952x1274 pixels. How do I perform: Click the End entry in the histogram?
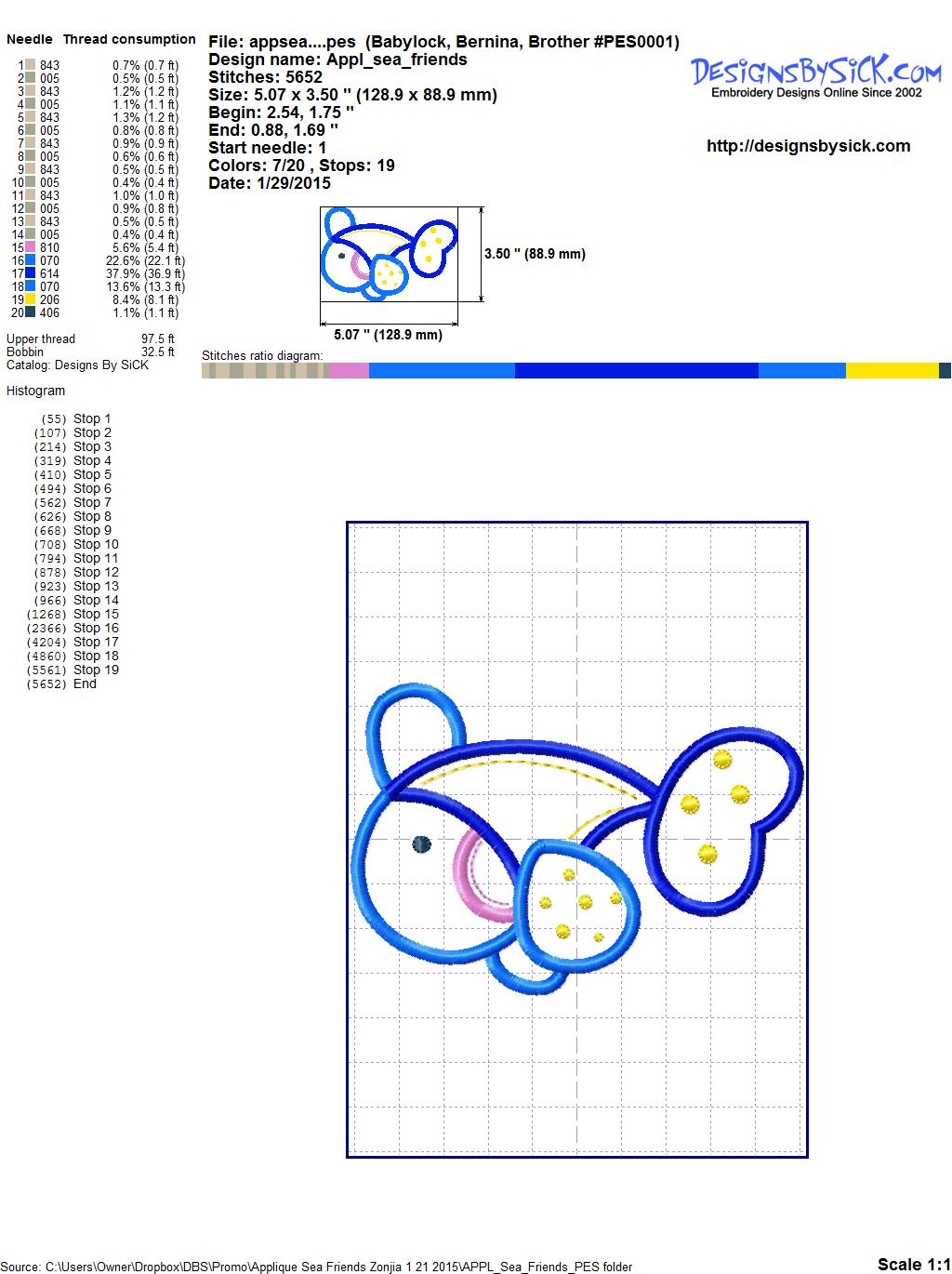click(85, 683)
